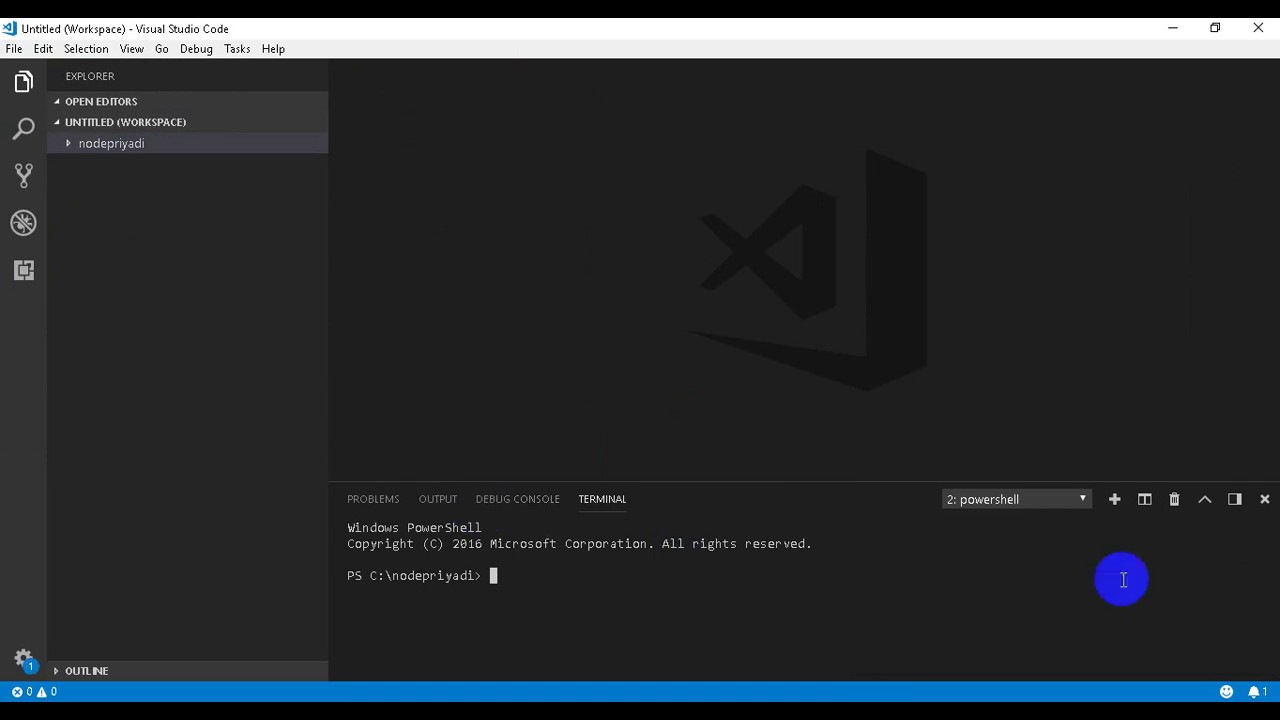Open the feedback smiley in status bar
1280x720 pixels.
click(1226, 691)
